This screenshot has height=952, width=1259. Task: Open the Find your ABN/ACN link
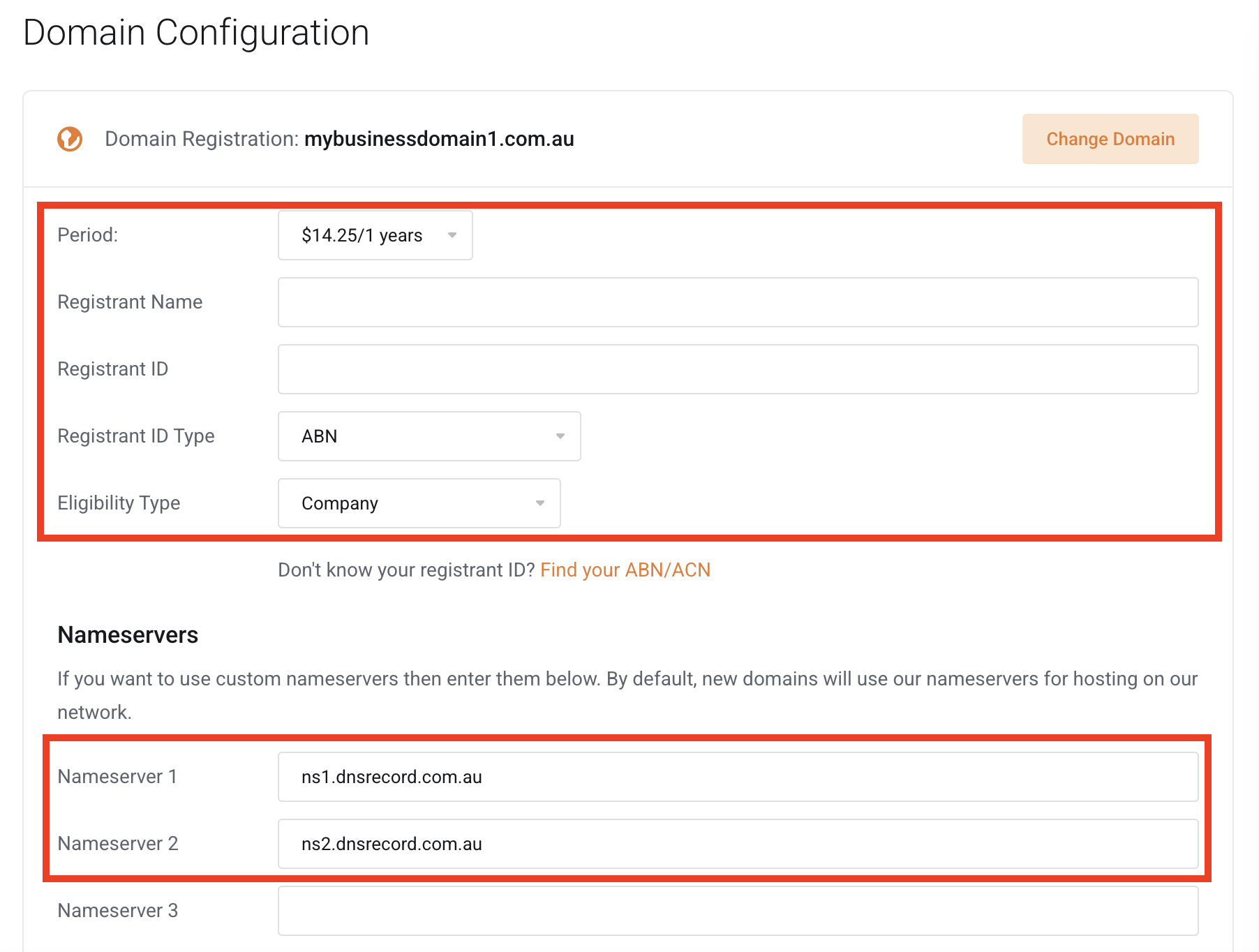click(625, 570)
